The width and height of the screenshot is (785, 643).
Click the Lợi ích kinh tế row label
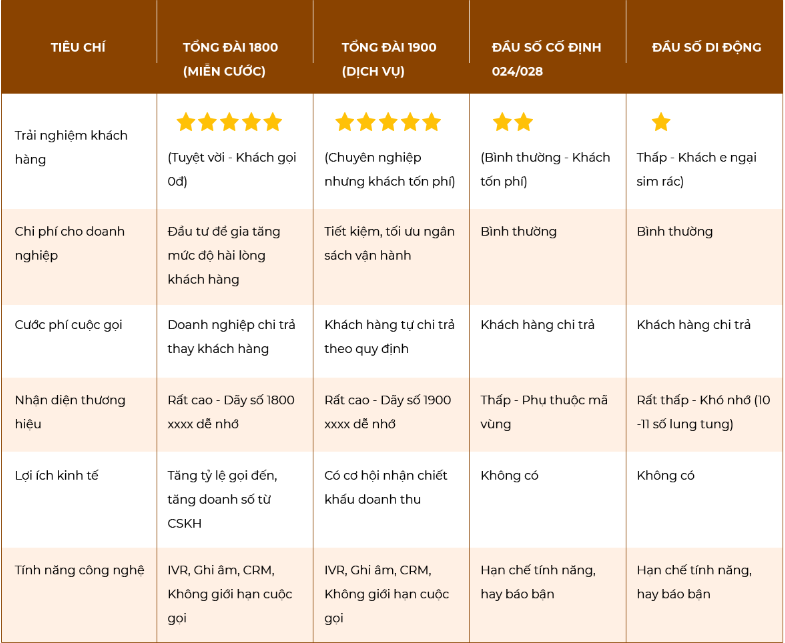coord(57,476)
